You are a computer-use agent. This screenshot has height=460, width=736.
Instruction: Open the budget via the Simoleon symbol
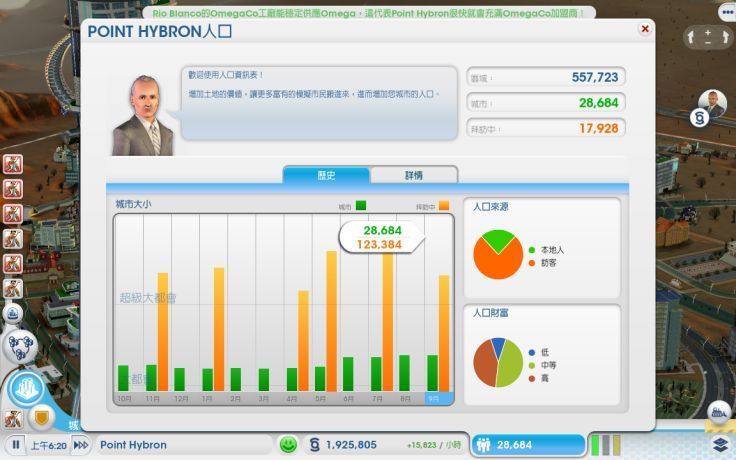[314, 445]
